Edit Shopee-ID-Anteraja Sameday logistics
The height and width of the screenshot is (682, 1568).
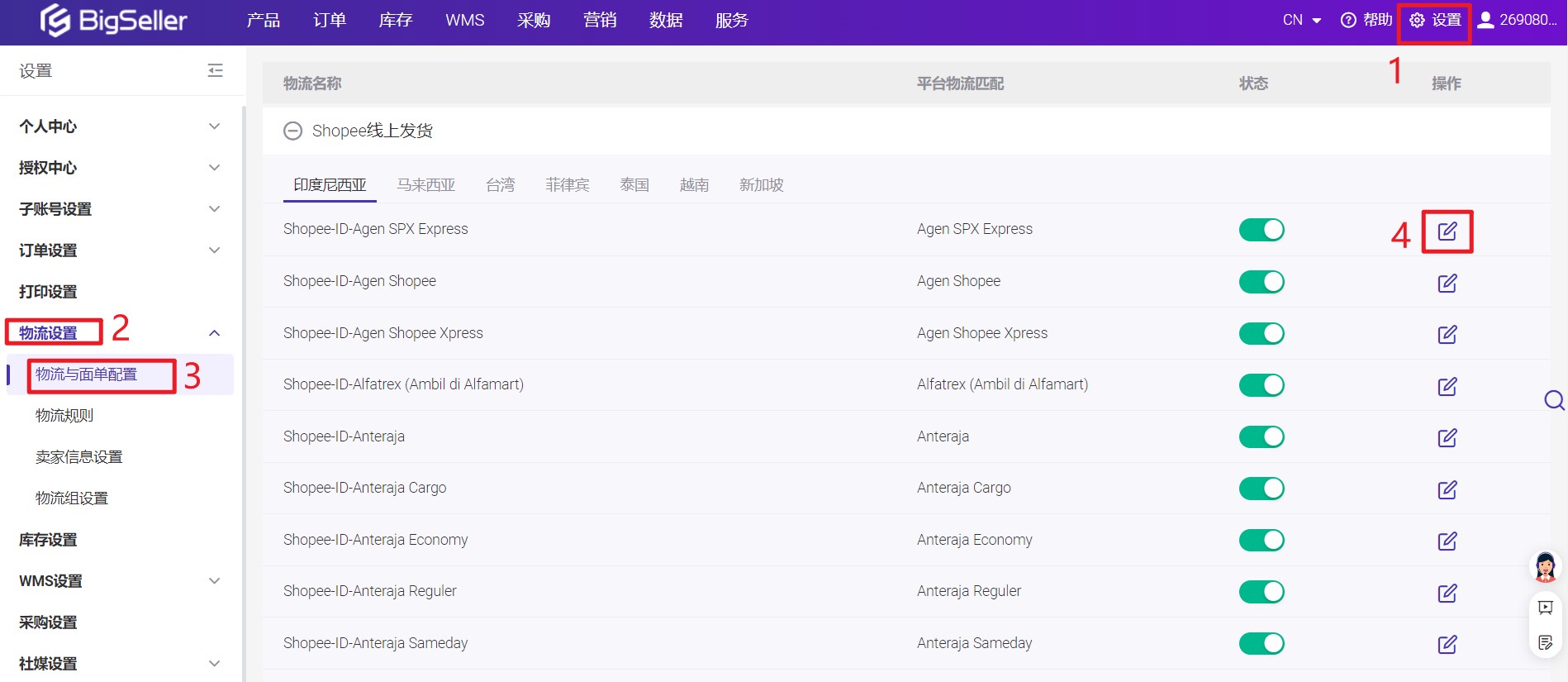[1447, 645]
